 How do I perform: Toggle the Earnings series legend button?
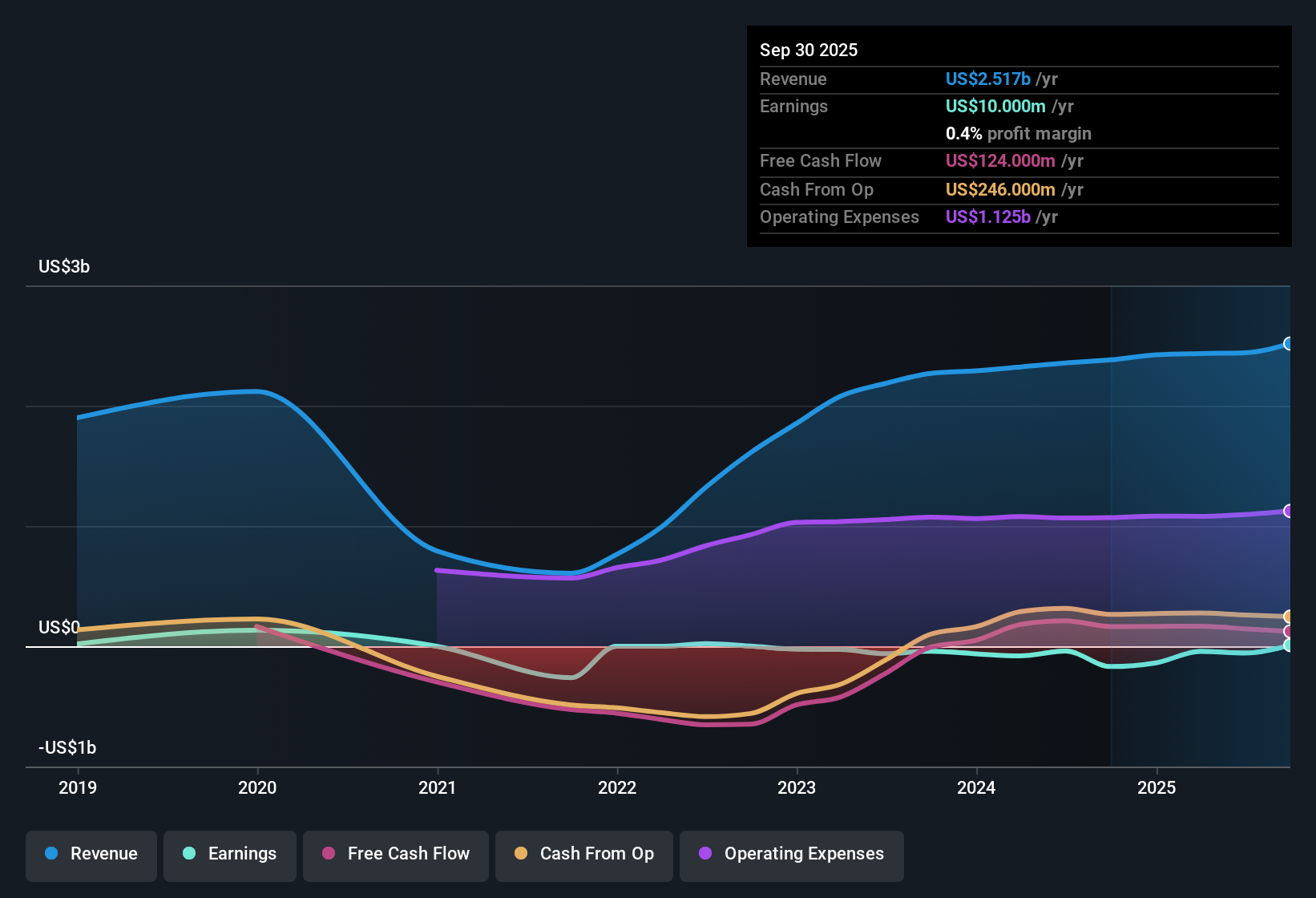230,855
